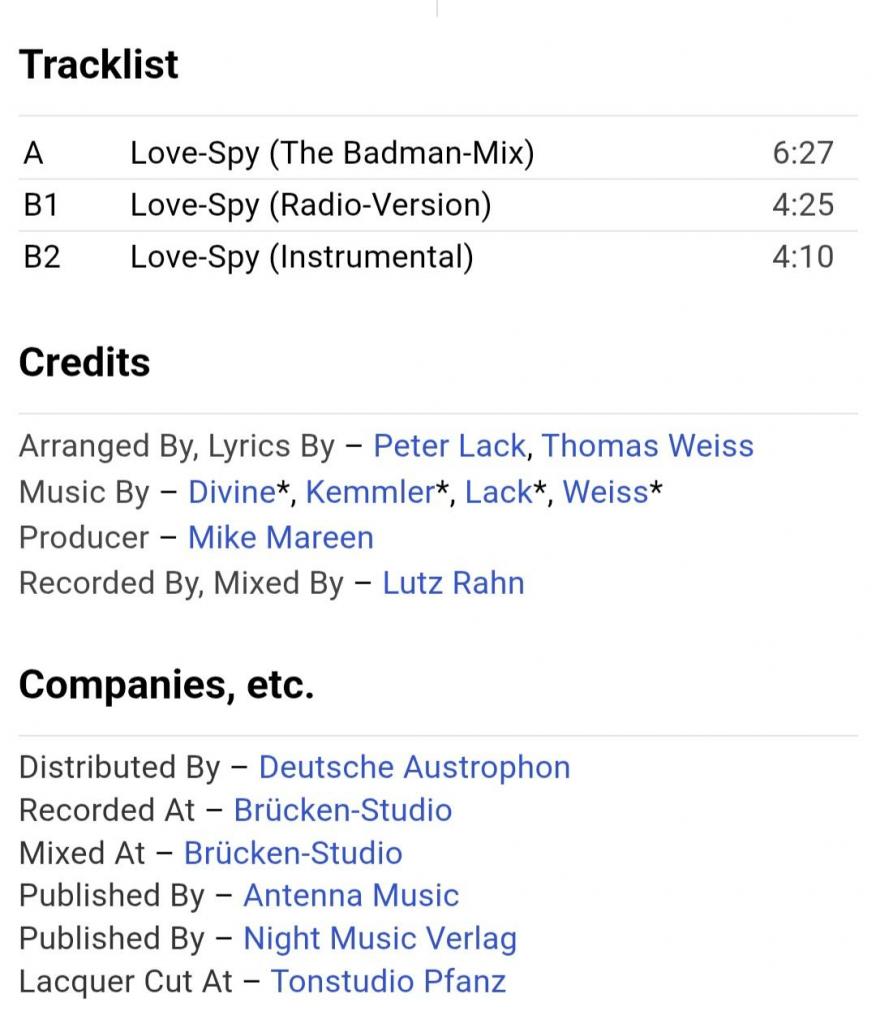Image resolution: width=876 pixels, height=1024 pixels.
Task: Open Night Music Verlag publisher link
Action: [x=380, y=939]
